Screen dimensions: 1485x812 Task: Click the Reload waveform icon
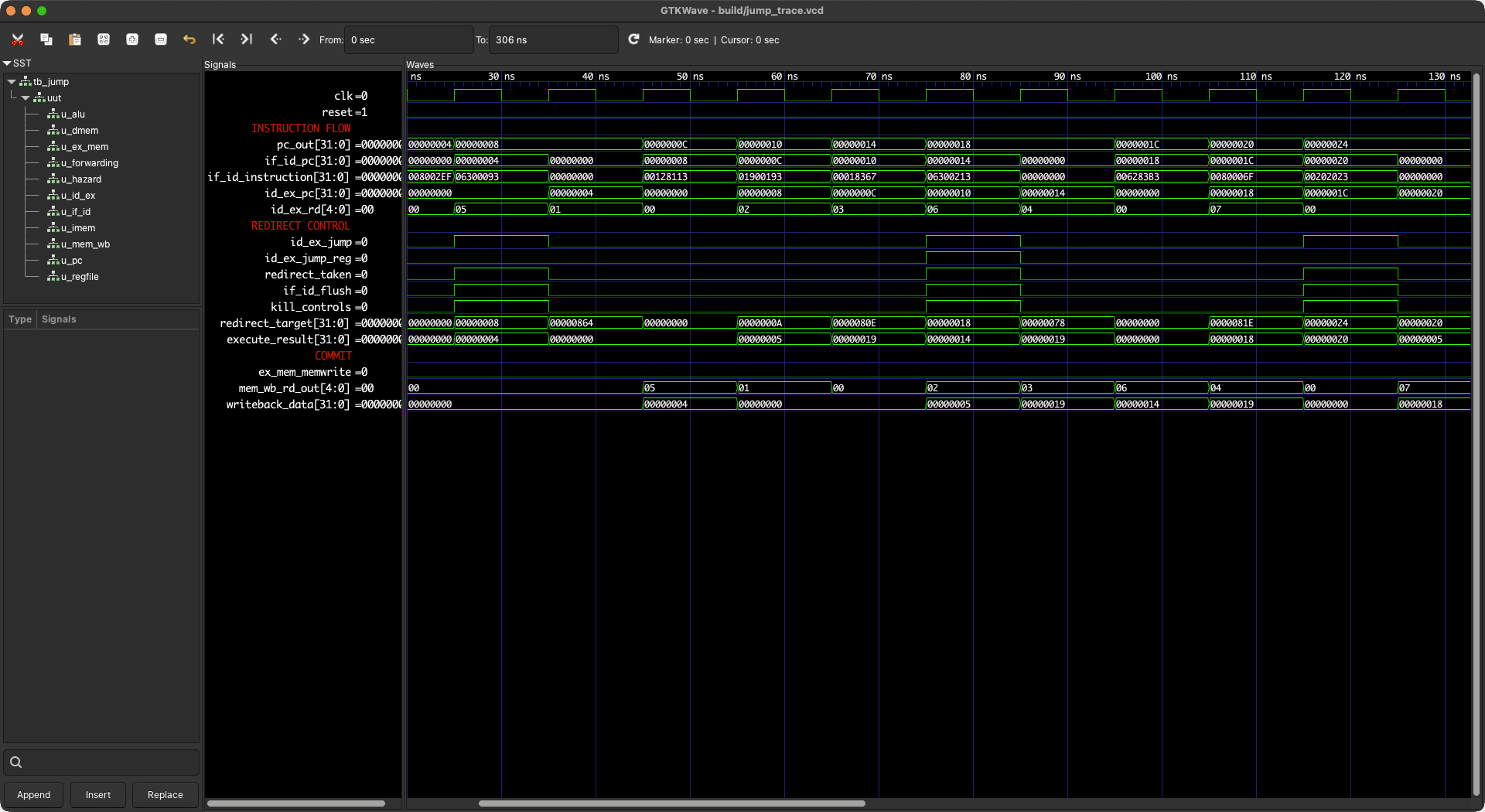[633, 39]
